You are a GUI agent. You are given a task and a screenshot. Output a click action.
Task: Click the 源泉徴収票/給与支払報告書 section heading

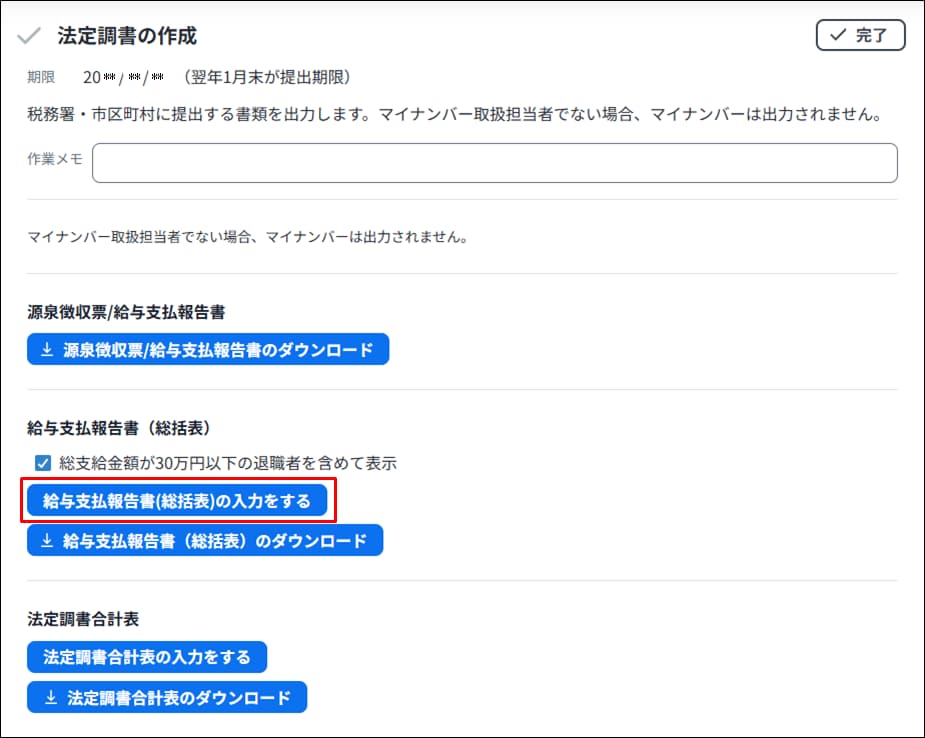(126, 312)
